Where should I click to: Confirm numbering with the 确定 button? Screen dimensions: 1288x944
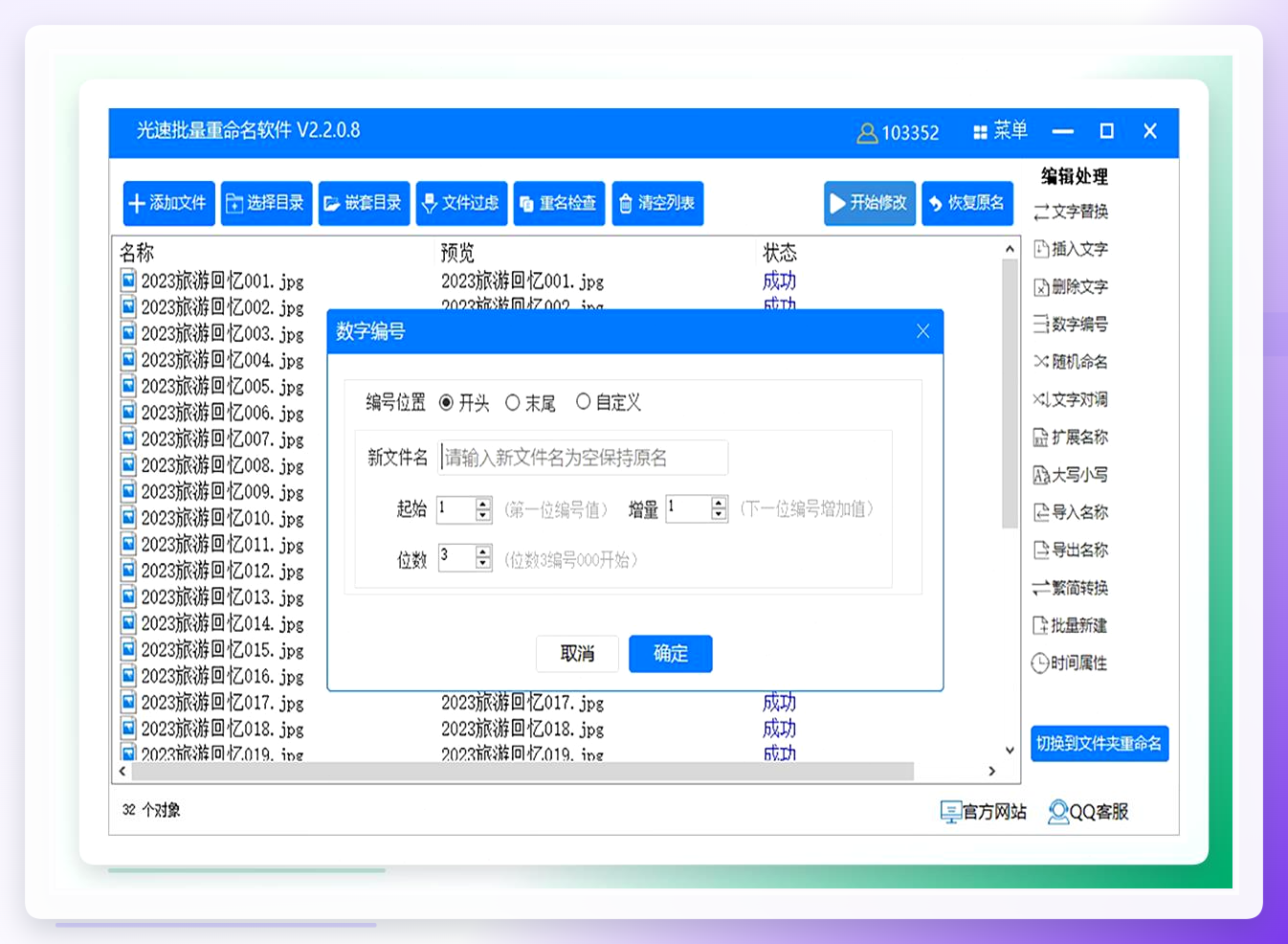pos(671,654)
